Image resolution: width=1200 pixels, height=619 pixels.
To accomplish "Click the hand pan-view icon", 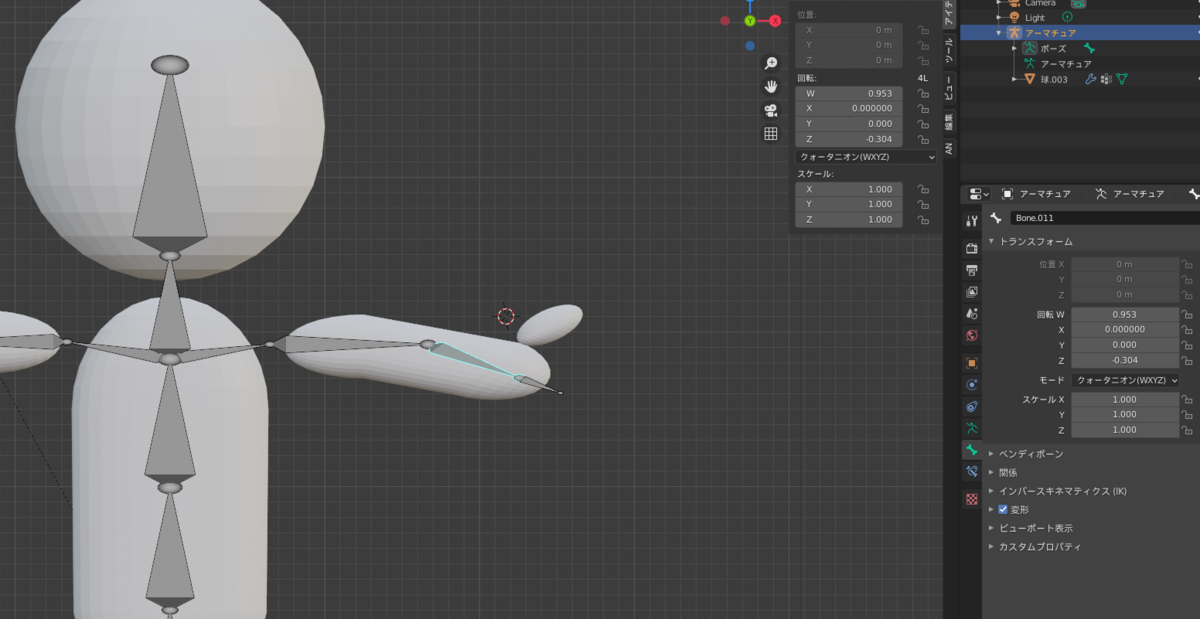I will [x=771, y=87].
